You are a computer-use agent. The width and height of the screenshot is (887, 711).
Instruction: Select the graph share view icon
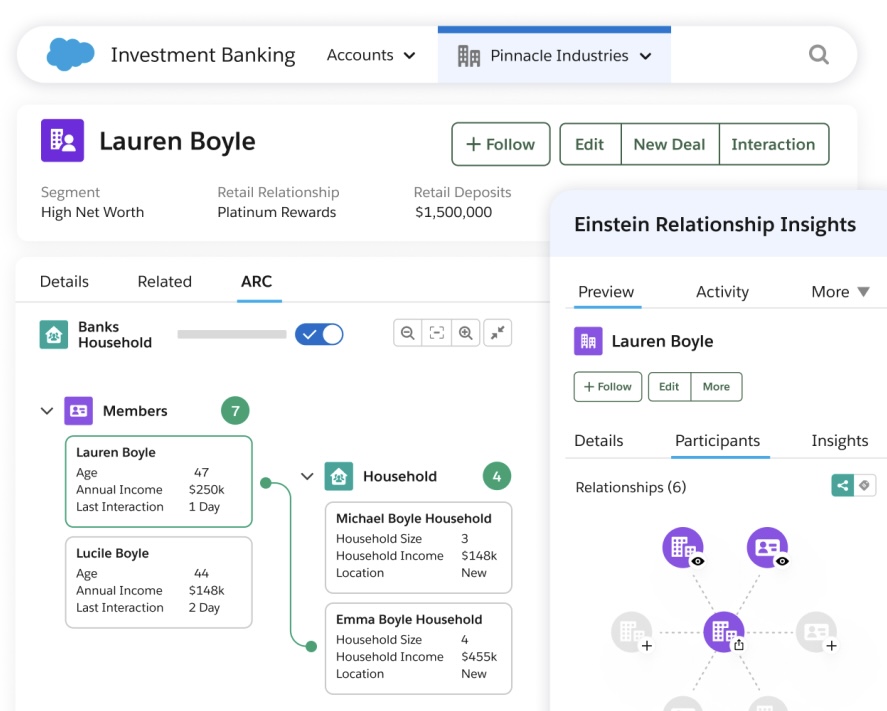(842, 485)
